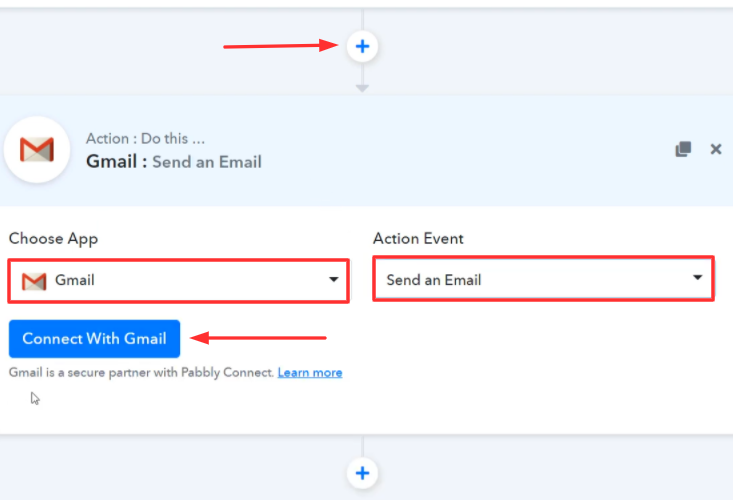Duplicate the Gmail action step

click(x=683, y=149)
